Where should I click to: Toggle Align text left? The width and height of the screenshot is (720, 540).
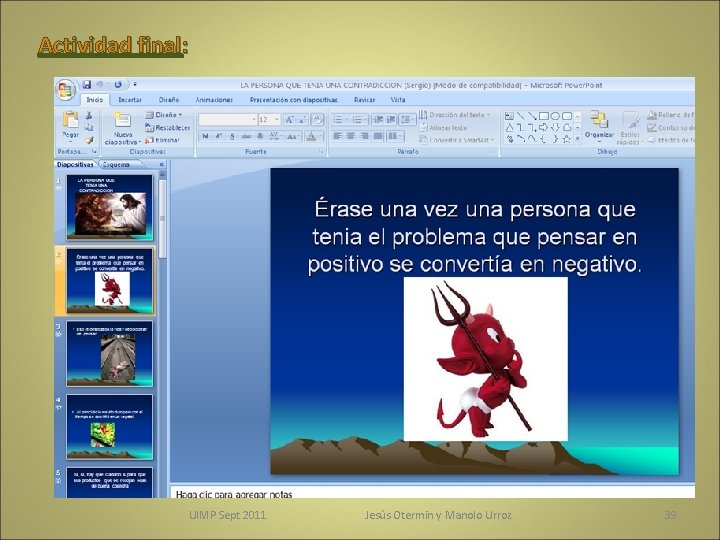click(338, 136)
